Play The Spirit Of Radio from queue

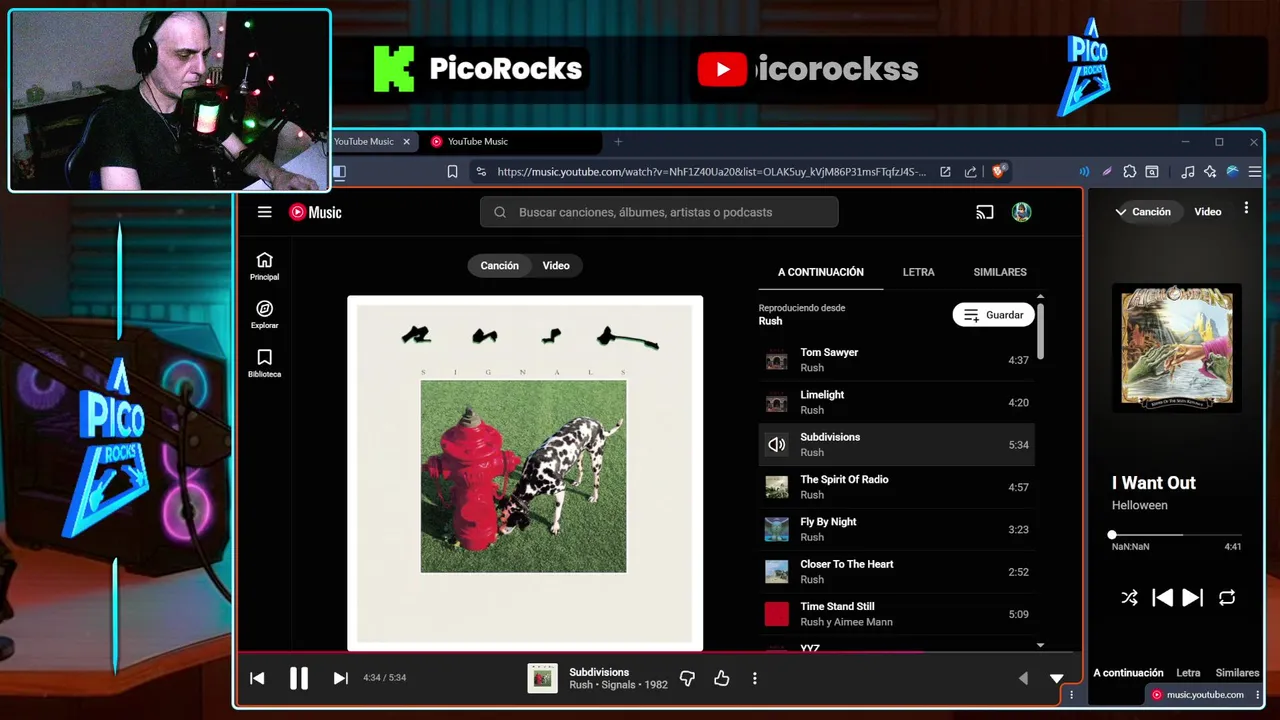pos(897,487)
